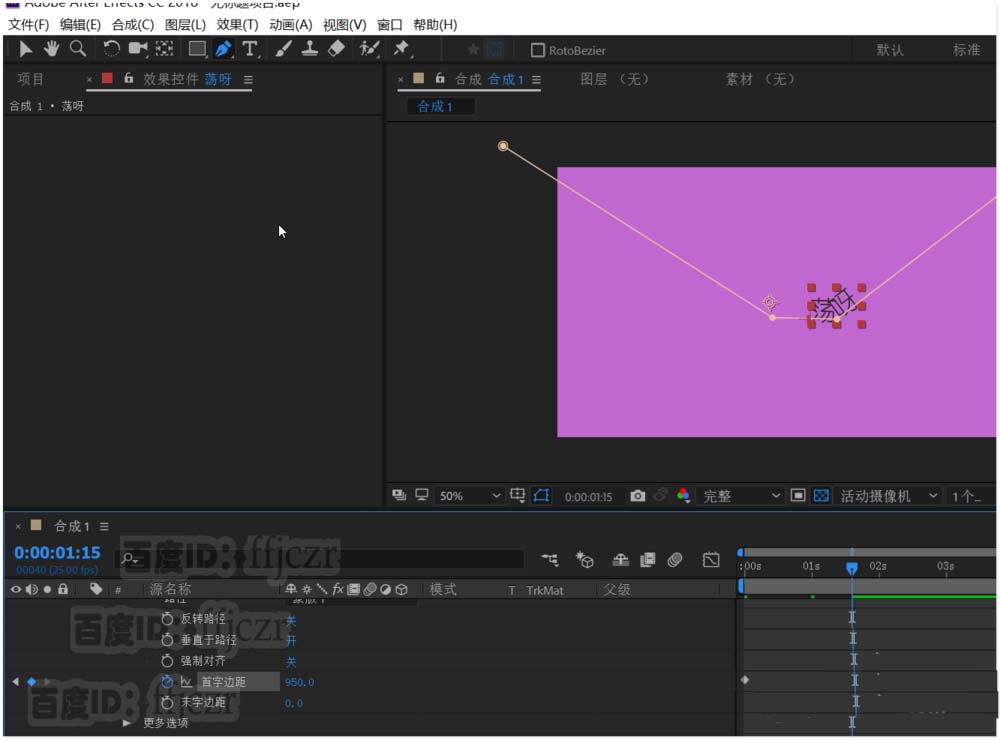
Task: Click the 950.0 value of 首字边距
Action: point(299,682)
